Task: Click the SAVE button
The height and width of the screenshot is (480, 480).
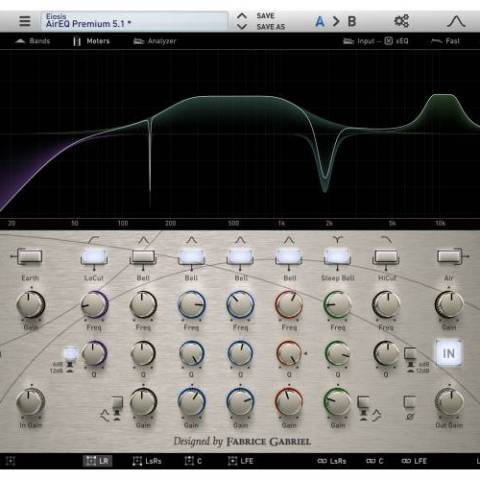Action: (x=265, y=16)
